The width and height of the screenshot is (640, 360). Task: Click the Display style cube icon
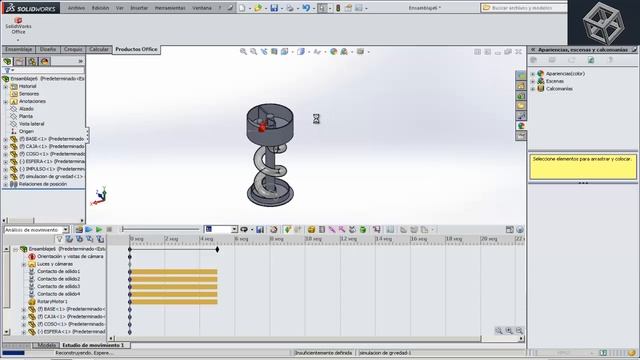click(x=301, y=52)
